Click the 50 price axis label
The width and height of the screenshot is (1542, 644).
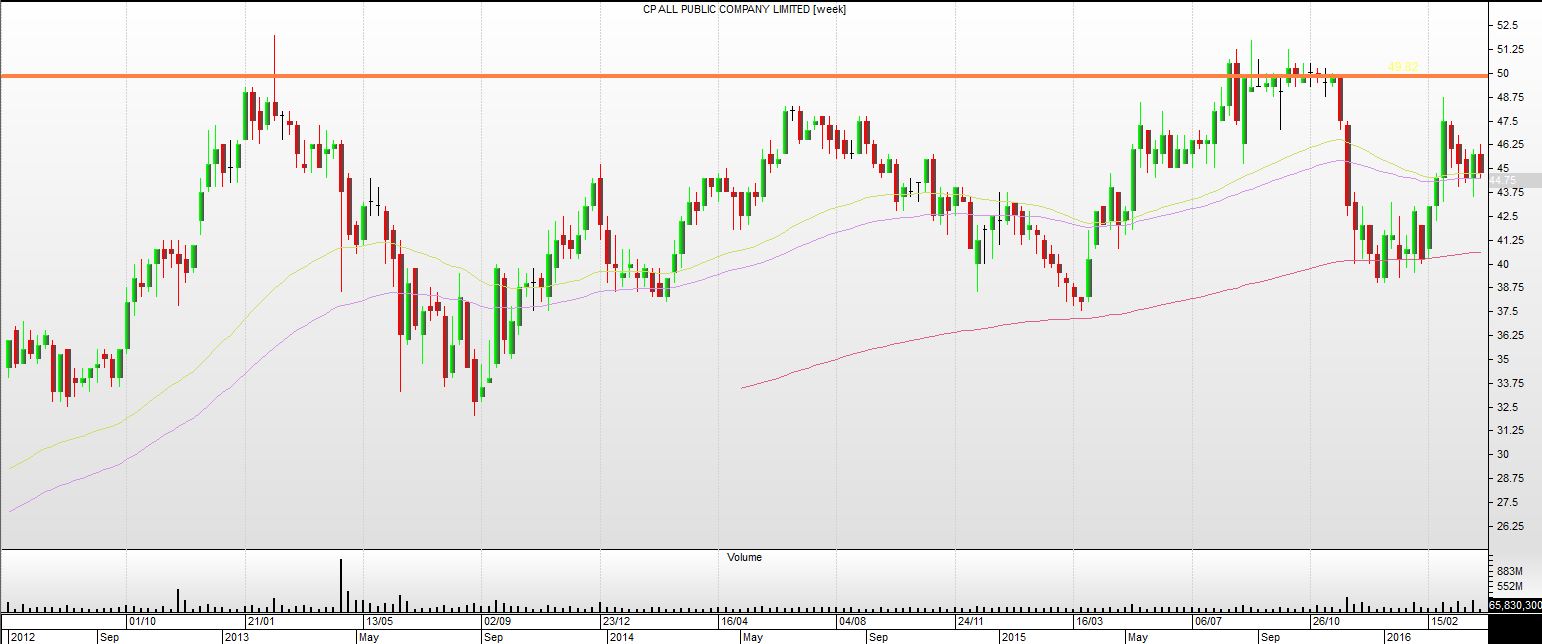[1503, 73]
